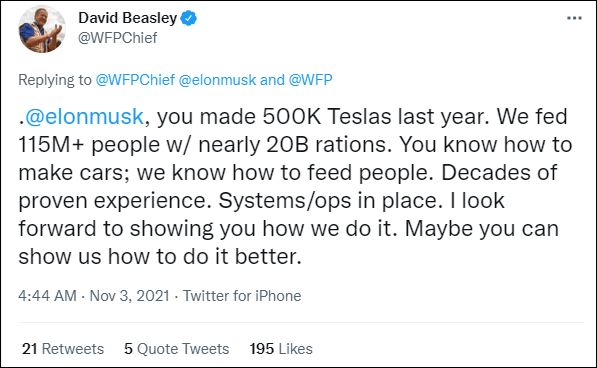Open the Twitter for iPhone source link
This screenshot has height=368, width=597.
242,296
